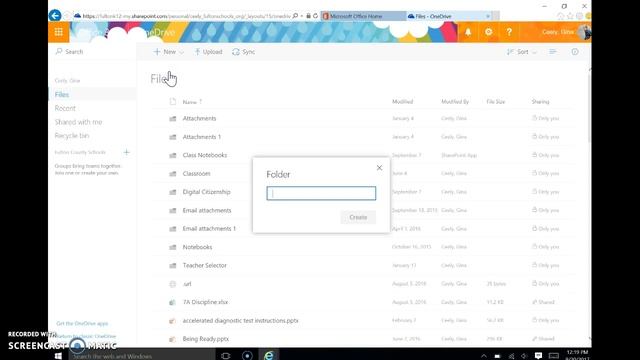640x360 pixels.
Task: Open notifications bell
Action: 468,32
